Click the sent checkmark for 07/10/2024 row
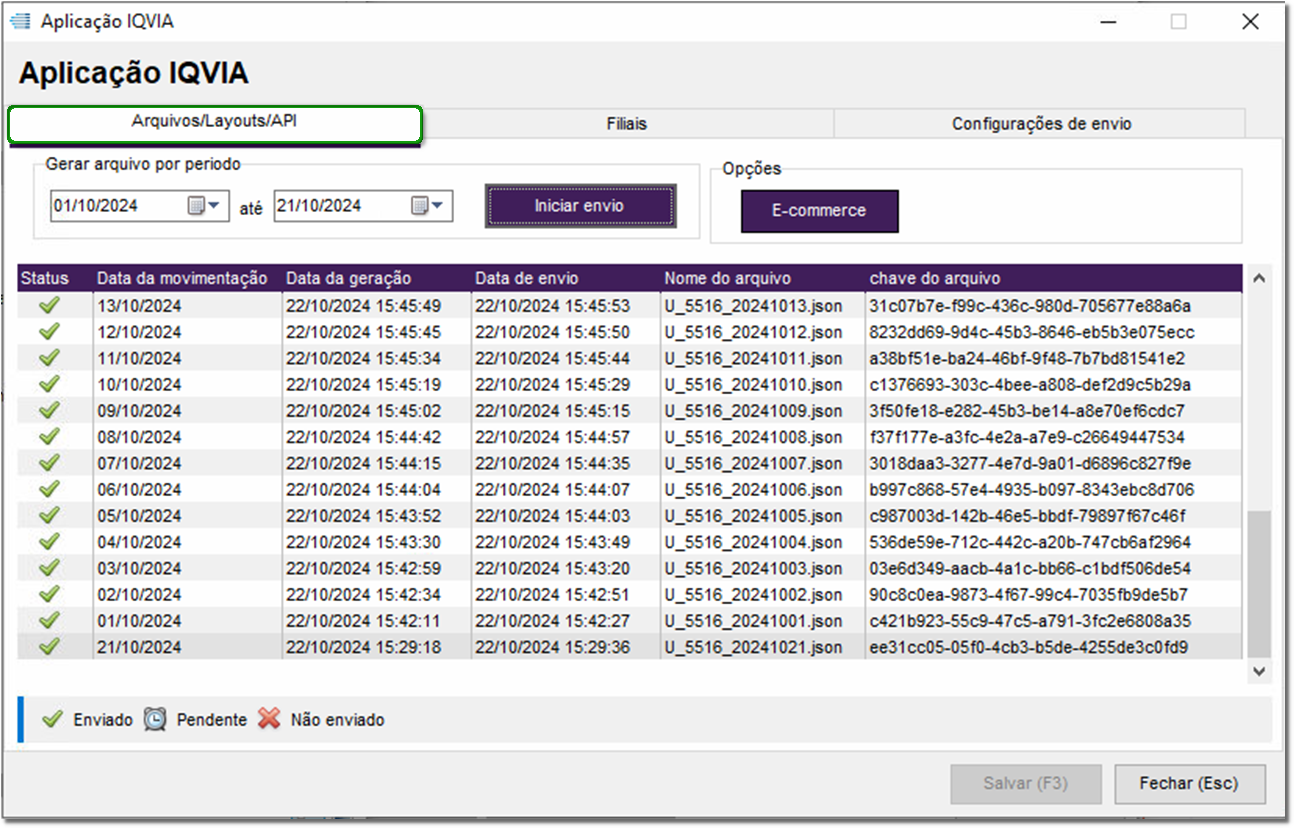The image size is (1294, 828). (x=49, y=463)
